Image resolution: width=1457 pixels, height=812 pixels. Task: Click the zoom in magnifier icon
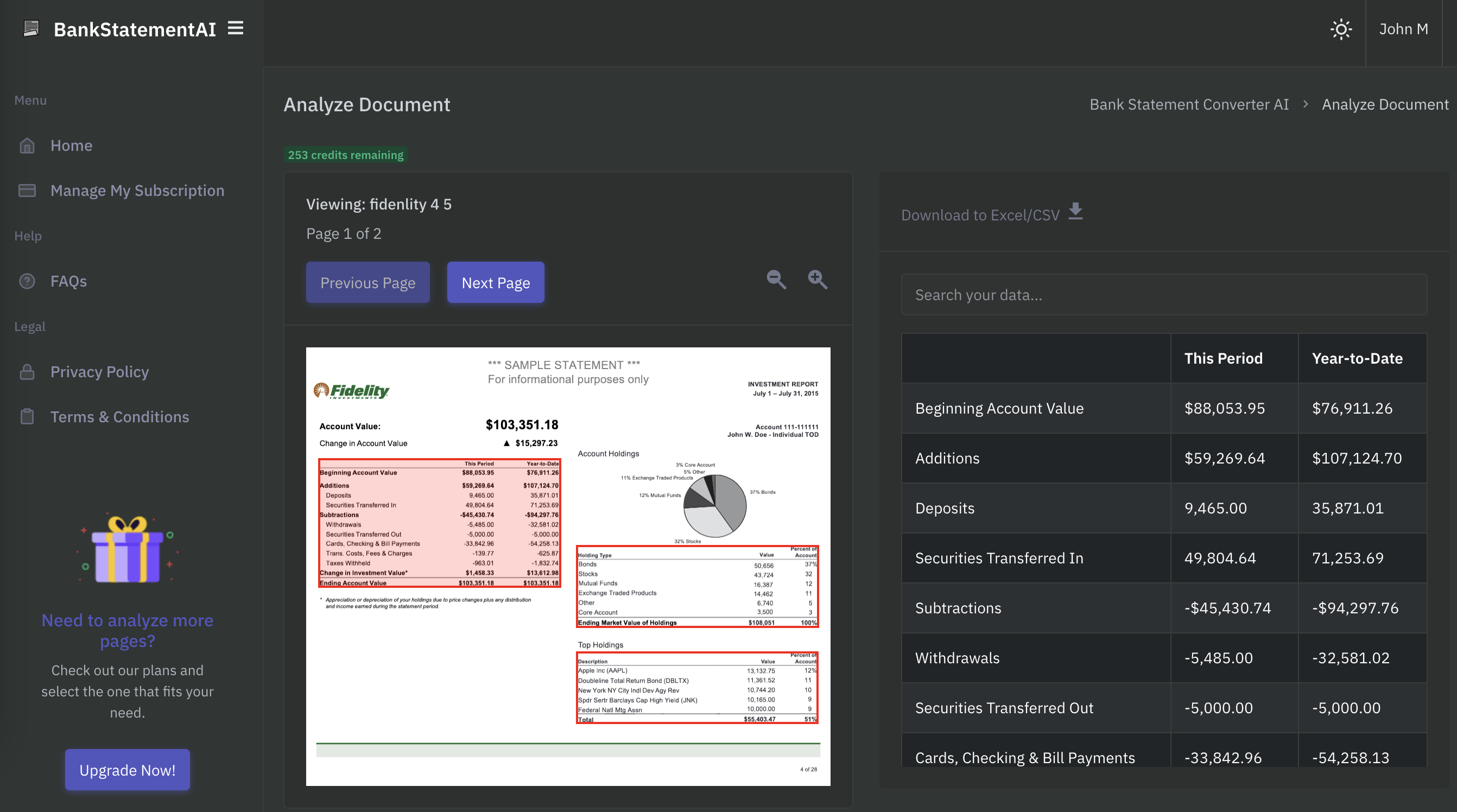point(818,280)
